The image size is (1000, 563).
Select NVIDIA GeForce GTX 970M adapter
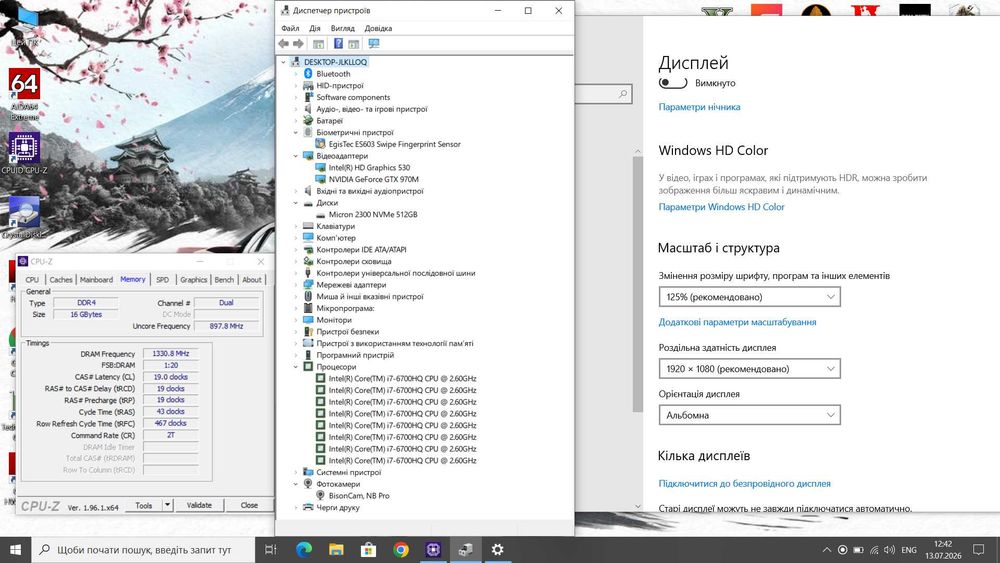coord(373,179)
